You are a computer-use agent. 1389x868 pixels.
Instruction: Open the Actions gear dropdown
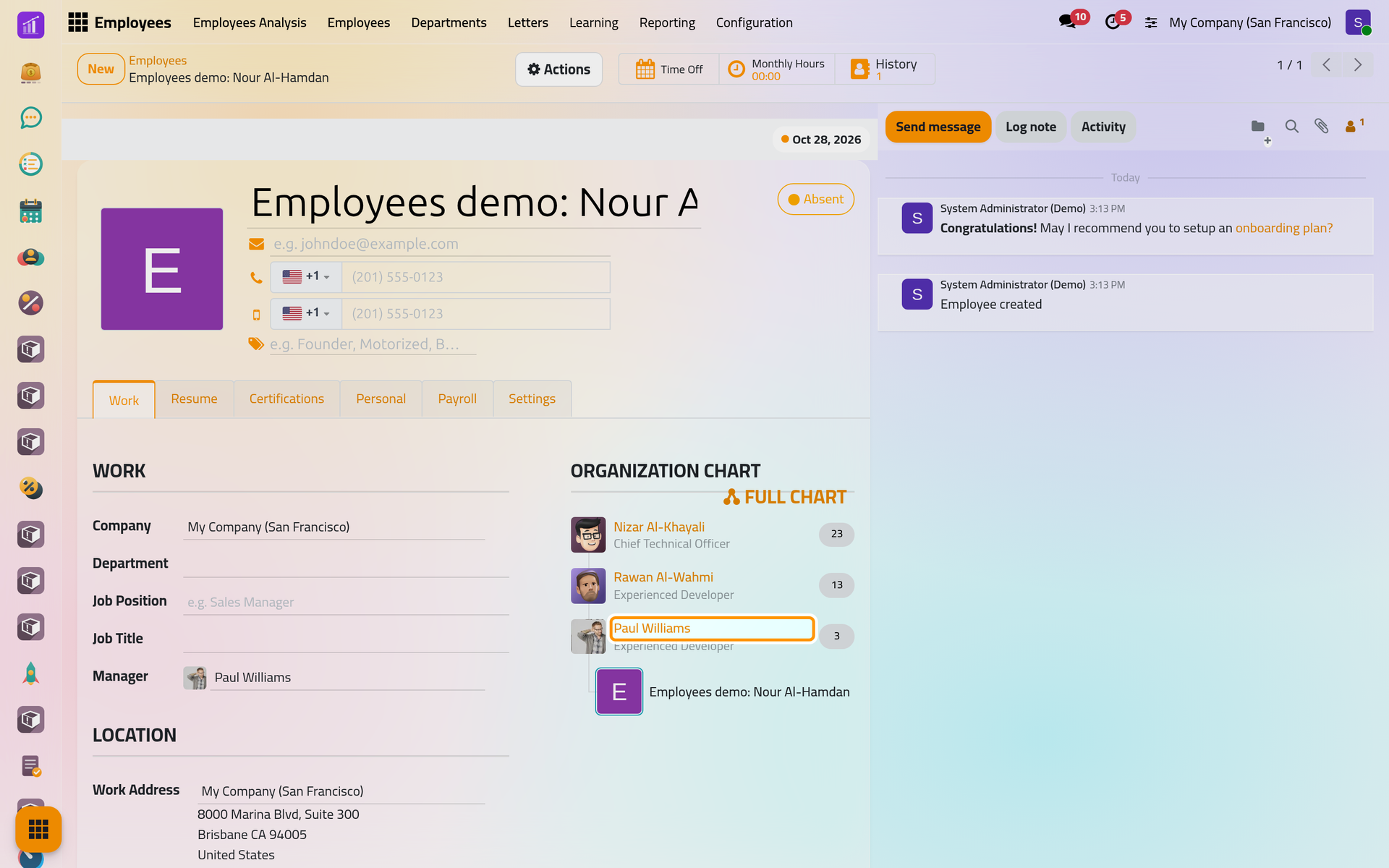click(x=558, y=69)
